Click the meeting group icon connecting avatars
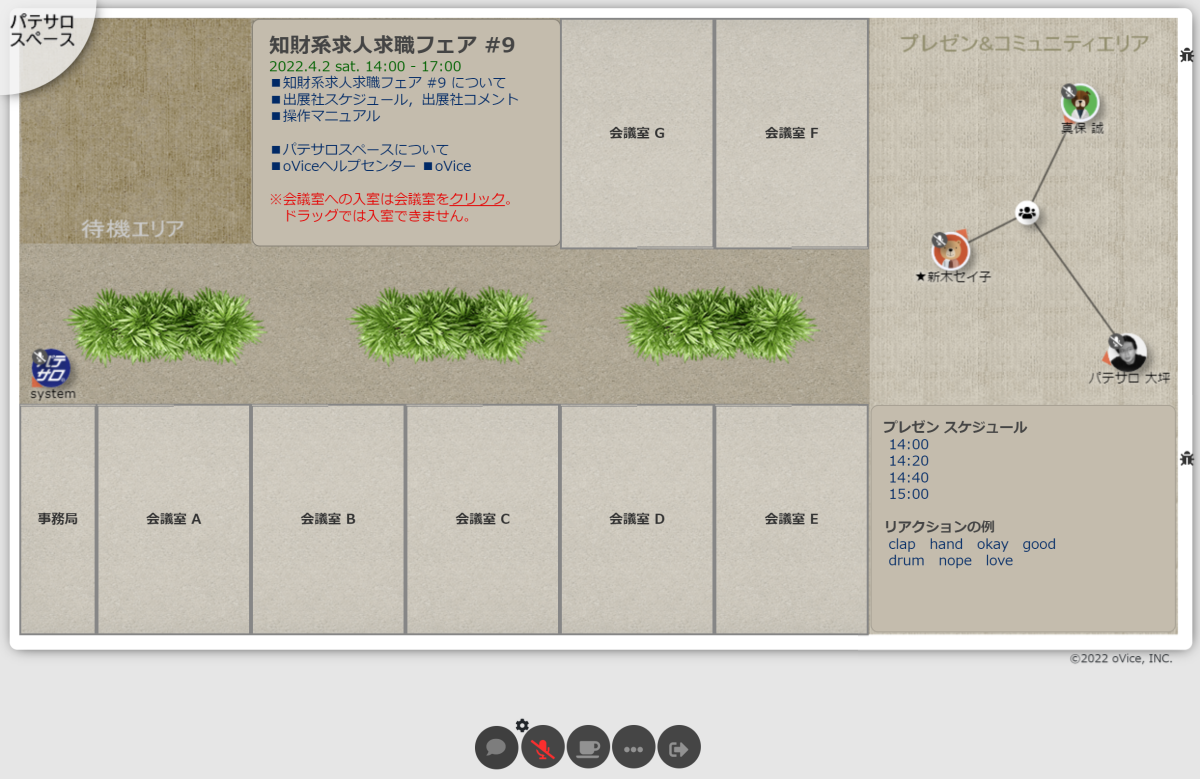The width and height of the screenshot is (1200, 779). click(1027, 212)
